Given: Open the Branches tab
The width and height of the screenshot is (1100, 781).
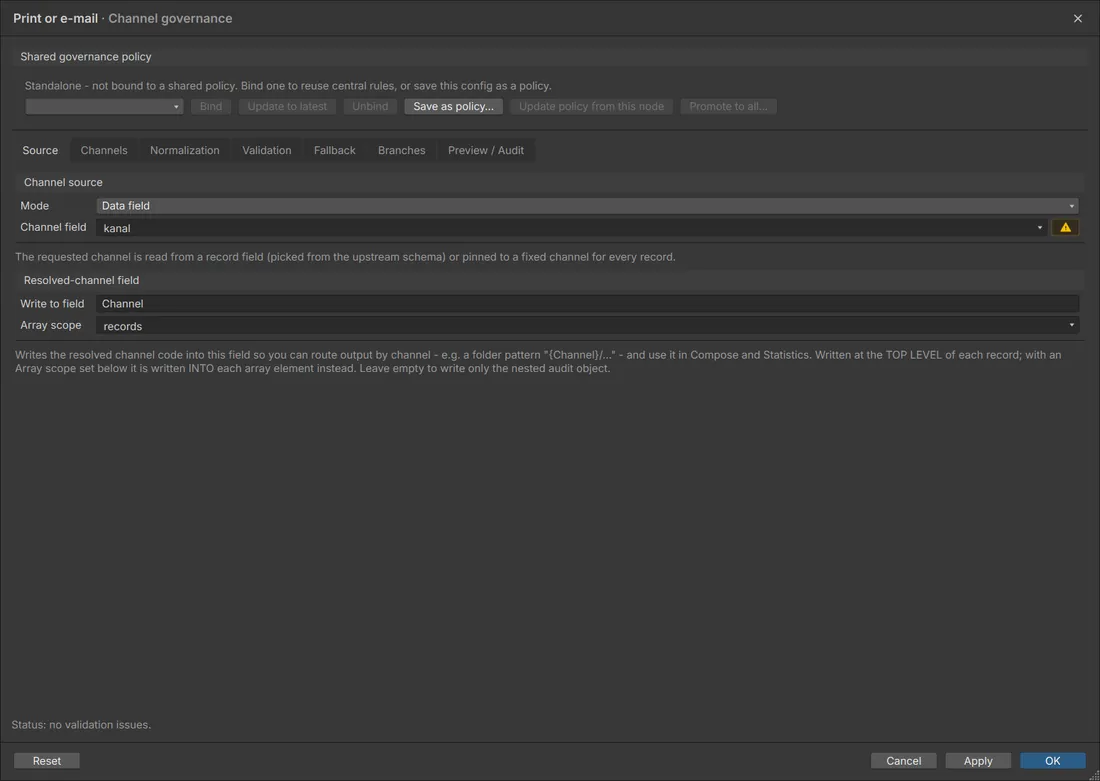Looking at the screenshot, I should (401, 150).
